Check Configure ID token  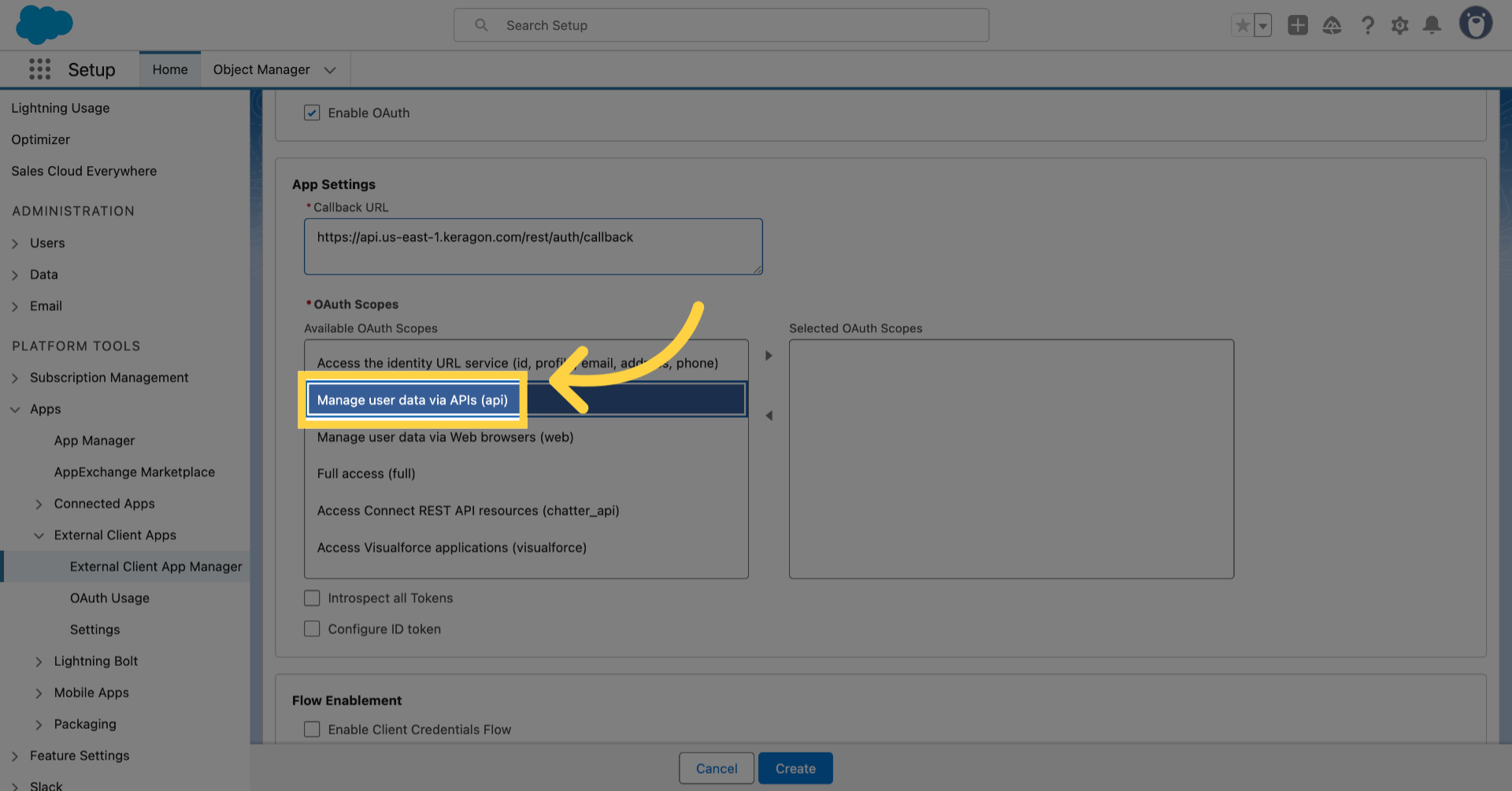(312, 628)
